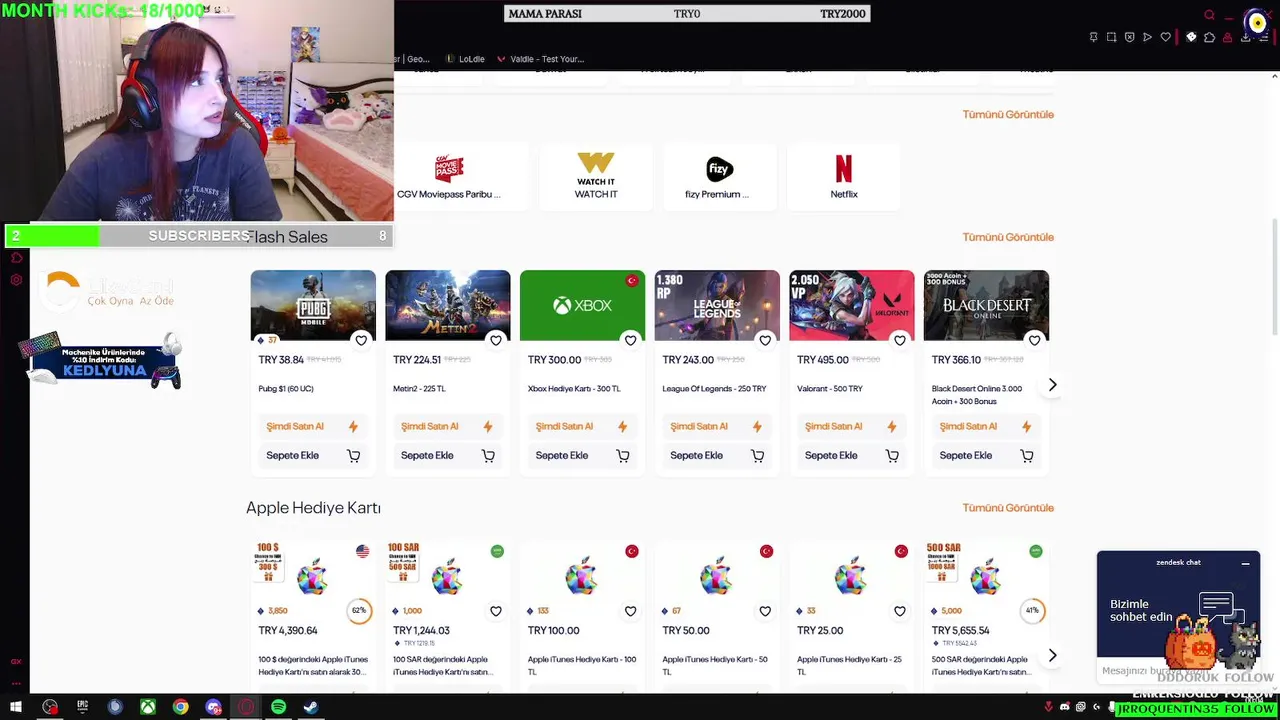Switch to the LoLdle browser tab
This screenshot has width=1280, height=720.
465,59
